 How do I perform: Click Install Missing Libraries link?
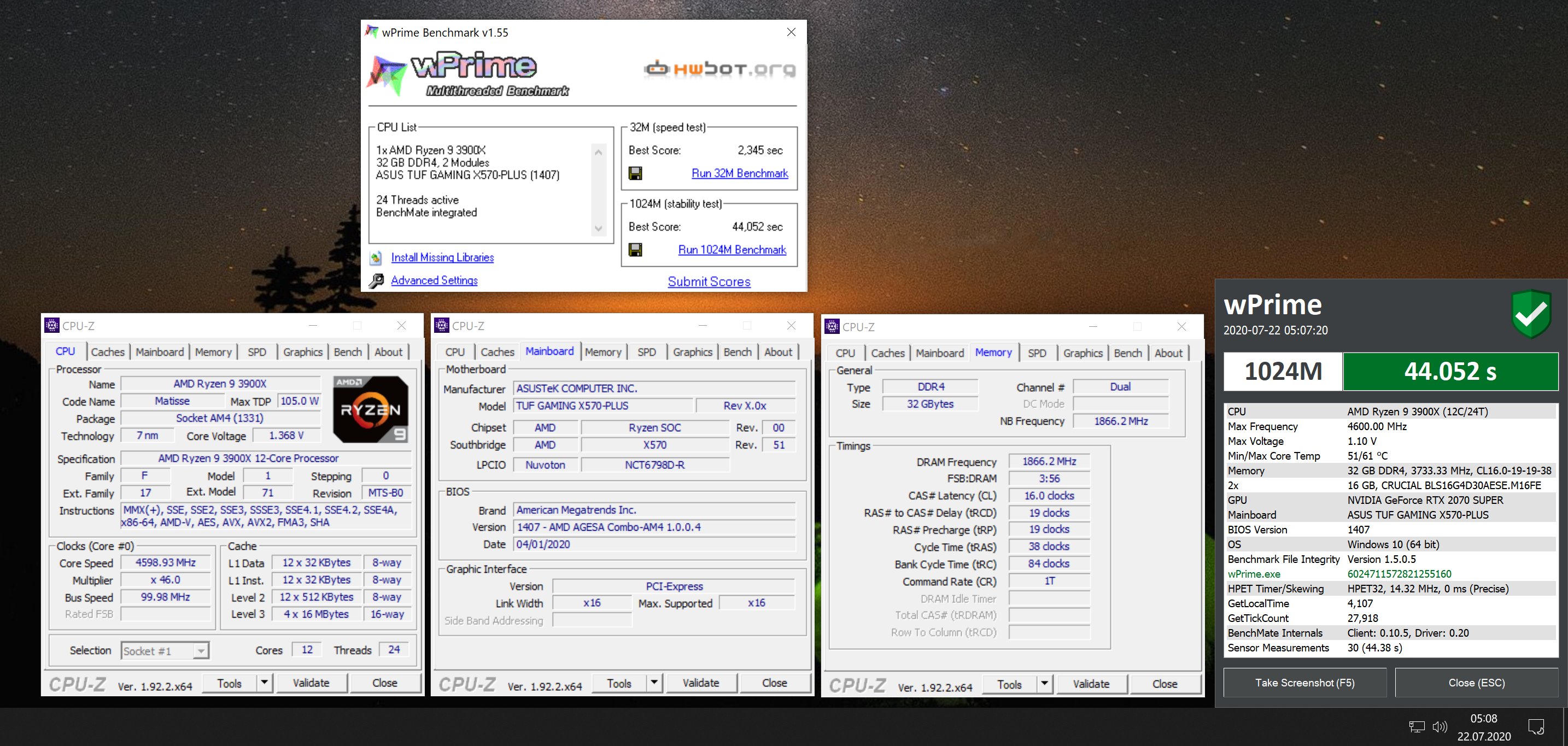pyautogui.click(x=442, y=257)
